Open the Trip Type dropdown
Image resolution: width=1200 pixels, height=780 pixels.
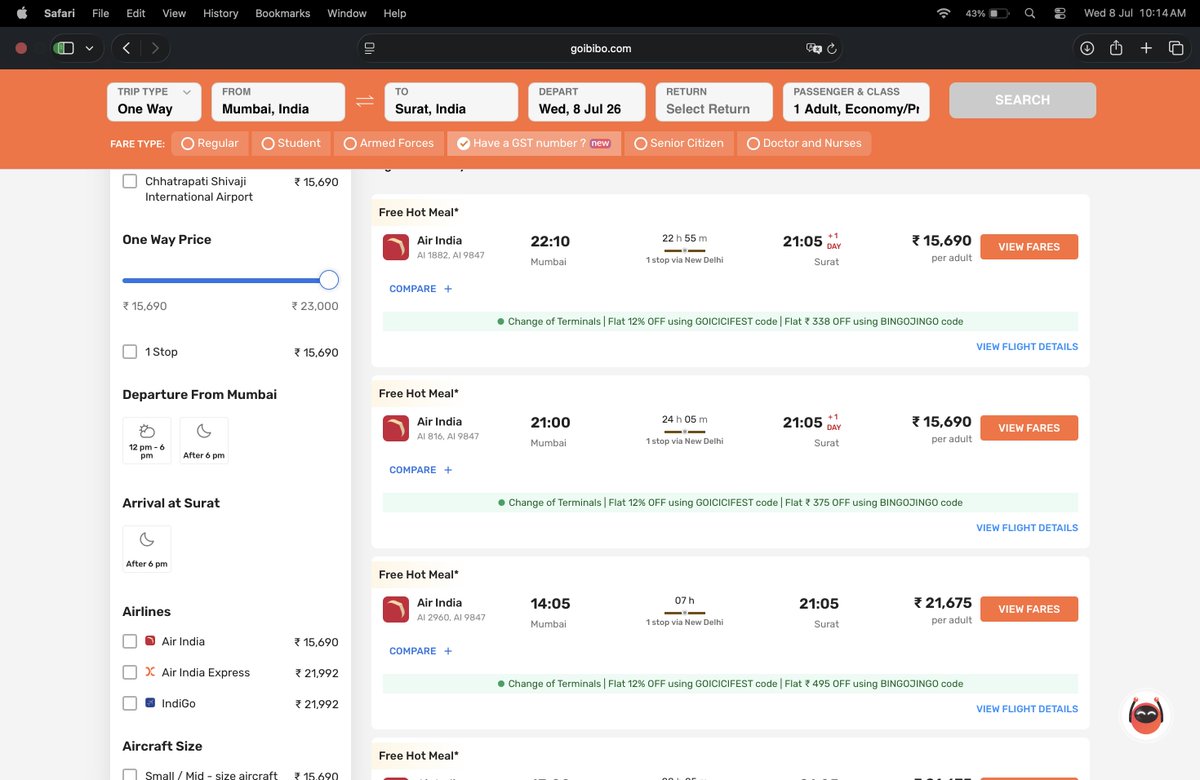coord(154,101)
